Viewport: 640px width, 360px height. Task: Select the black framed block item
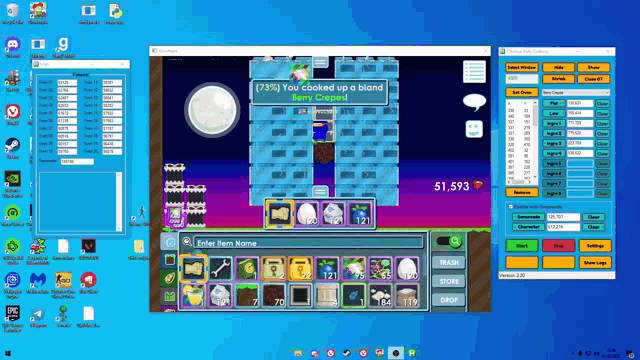(300, 296)
